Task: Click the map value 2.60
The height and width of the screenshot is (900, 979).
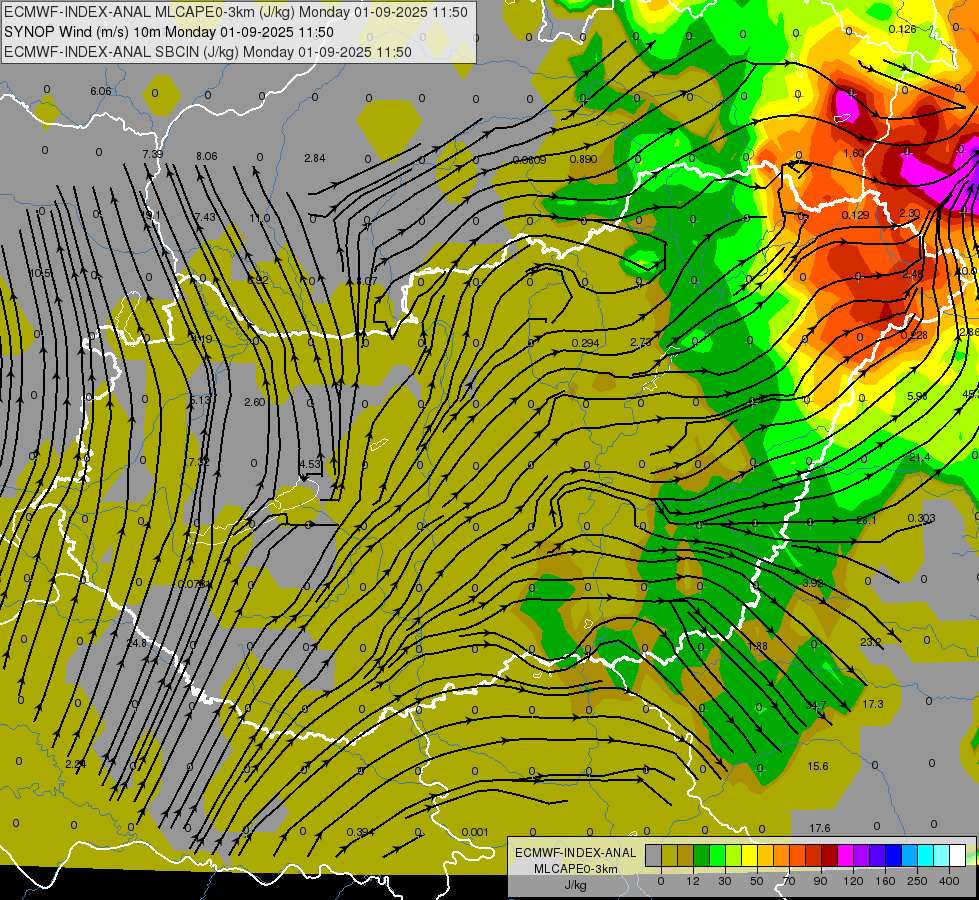Action: pos(255,402)
